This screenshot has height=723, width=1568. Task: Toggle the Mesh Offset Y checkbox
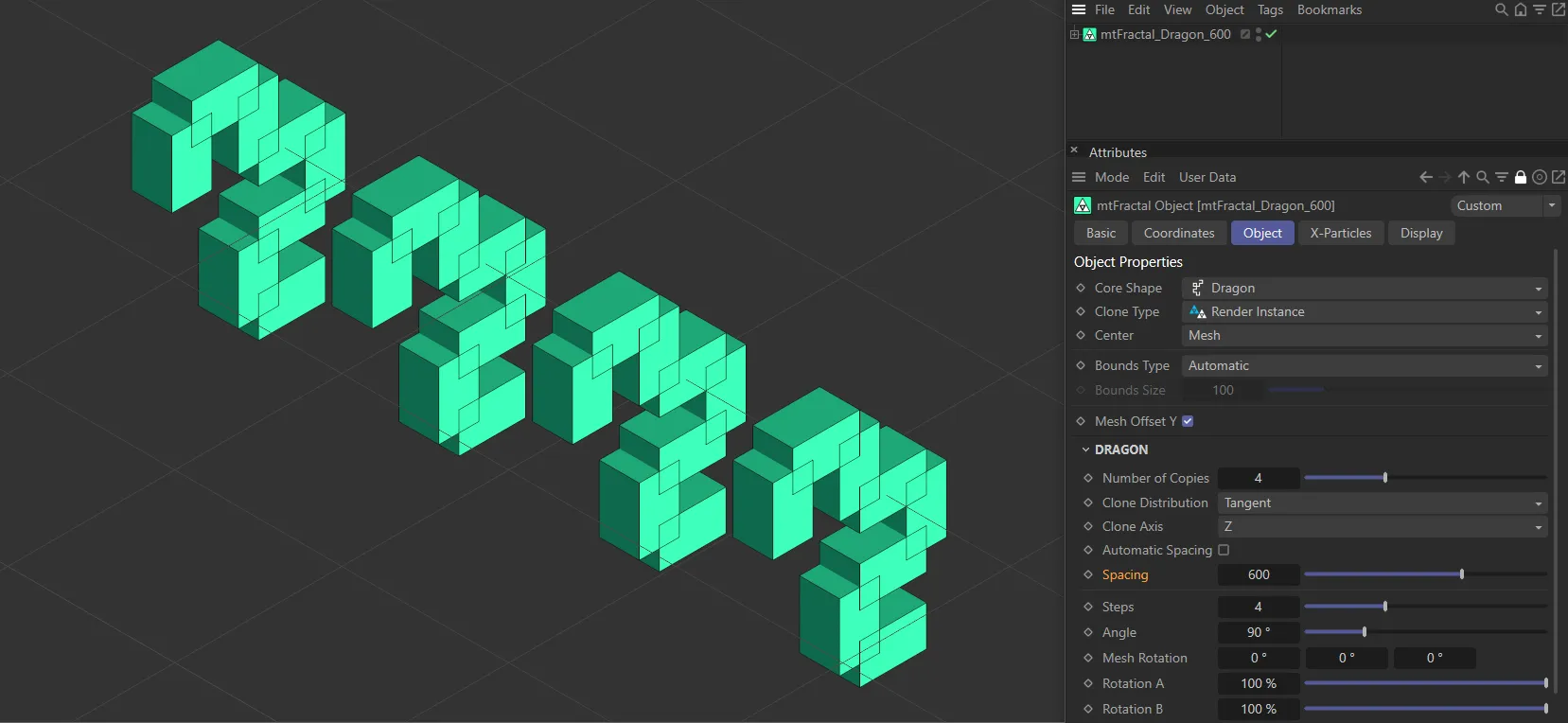point(1188,421)
